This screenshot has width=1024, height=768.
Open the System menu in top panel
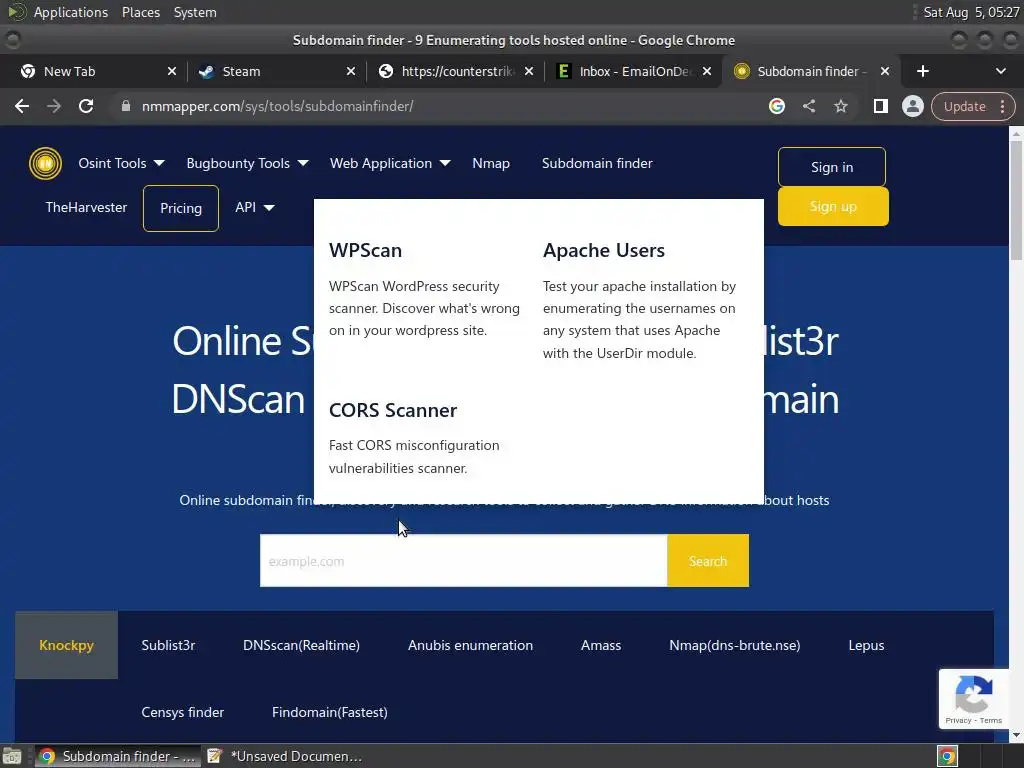[195, 12]
